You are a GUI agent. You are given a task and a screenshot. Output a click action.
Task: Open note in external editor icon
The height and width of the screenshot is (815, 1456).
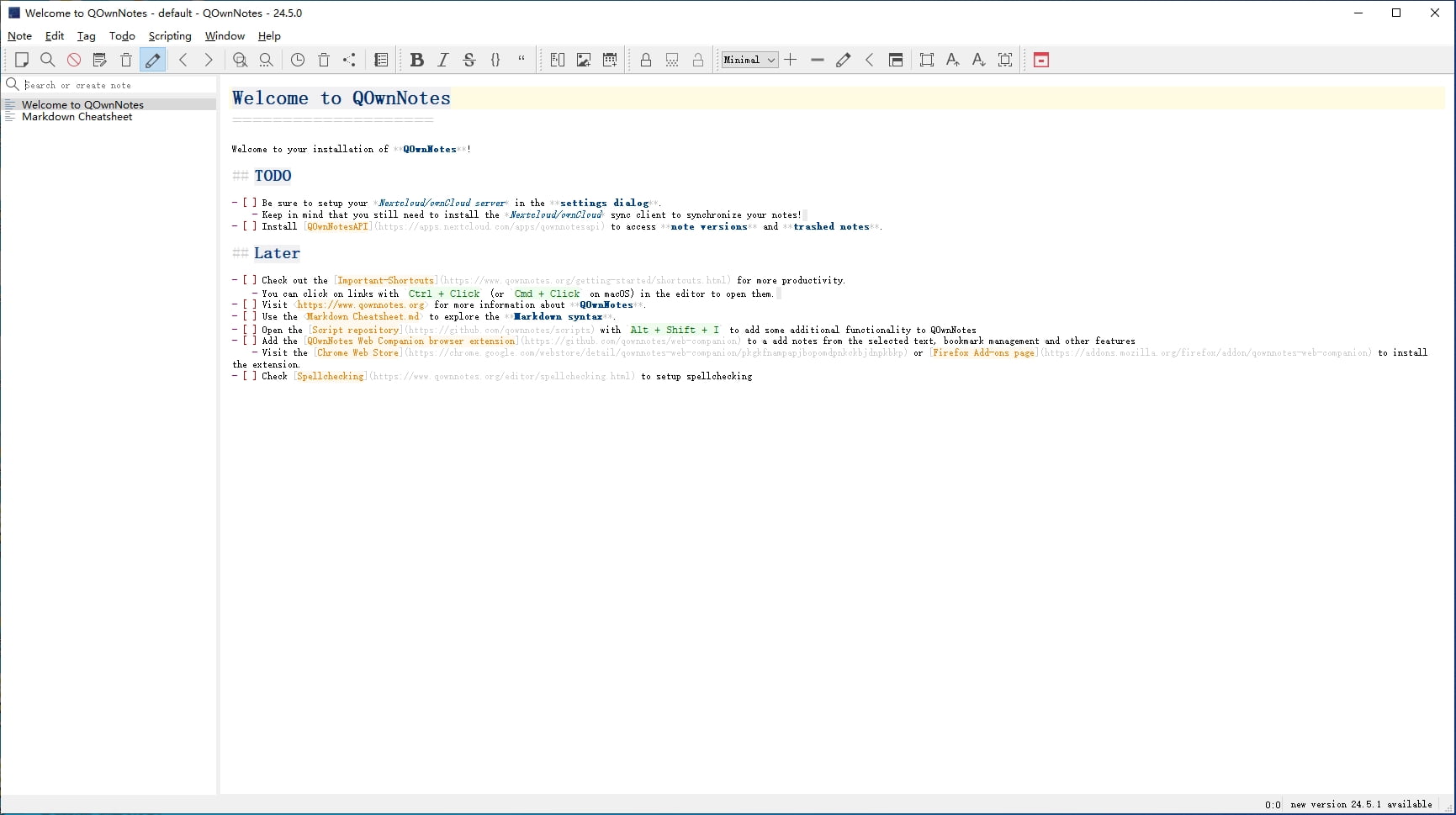pos(100,60)
